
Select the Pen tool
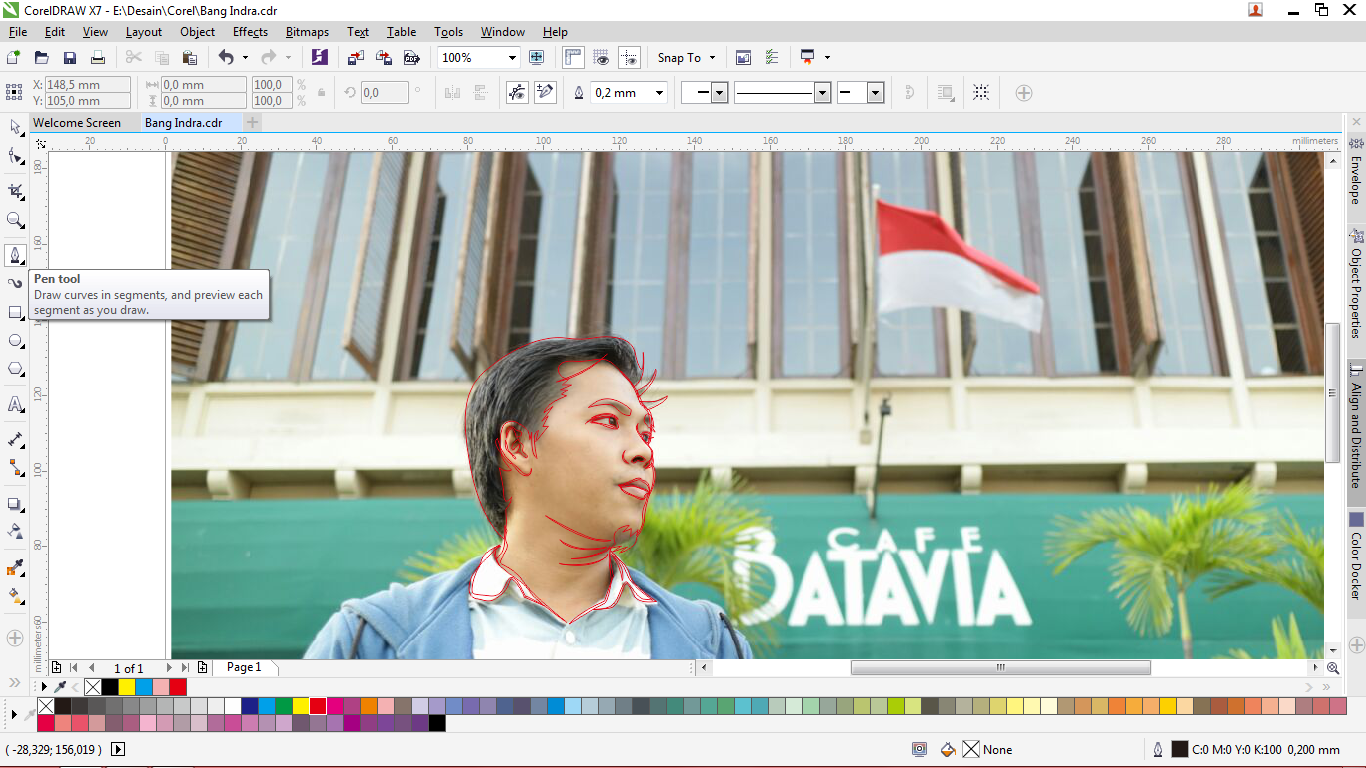pos(15,255)
